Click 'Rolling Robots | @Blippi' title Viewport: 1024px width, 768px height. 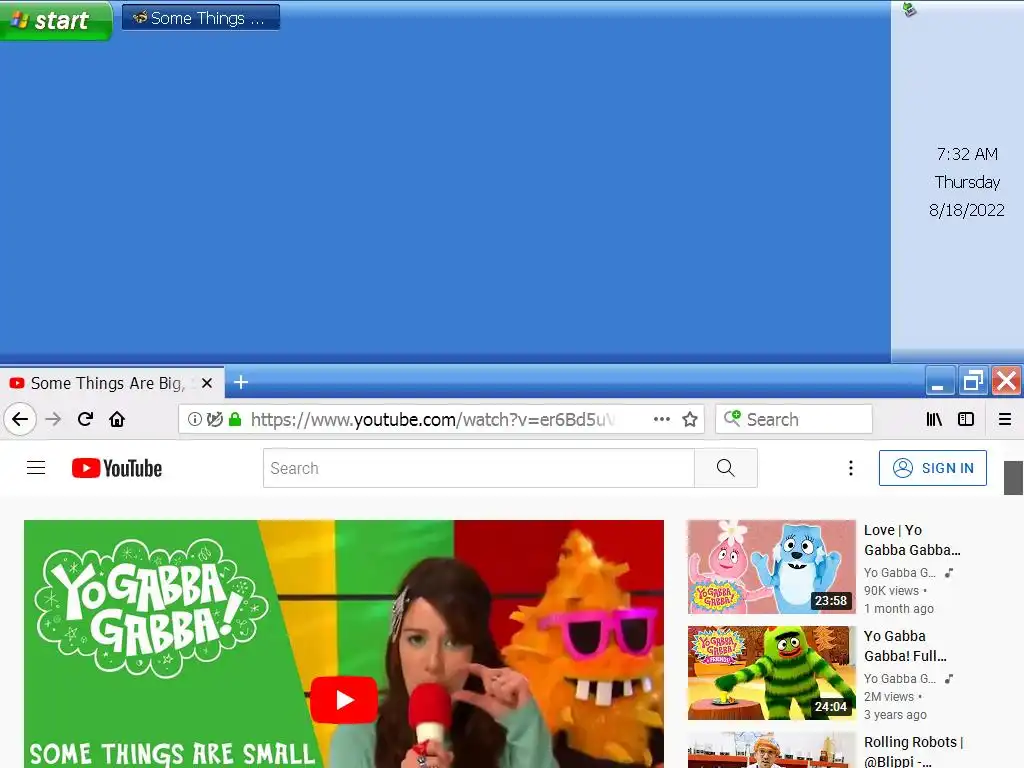coord(913,751)
